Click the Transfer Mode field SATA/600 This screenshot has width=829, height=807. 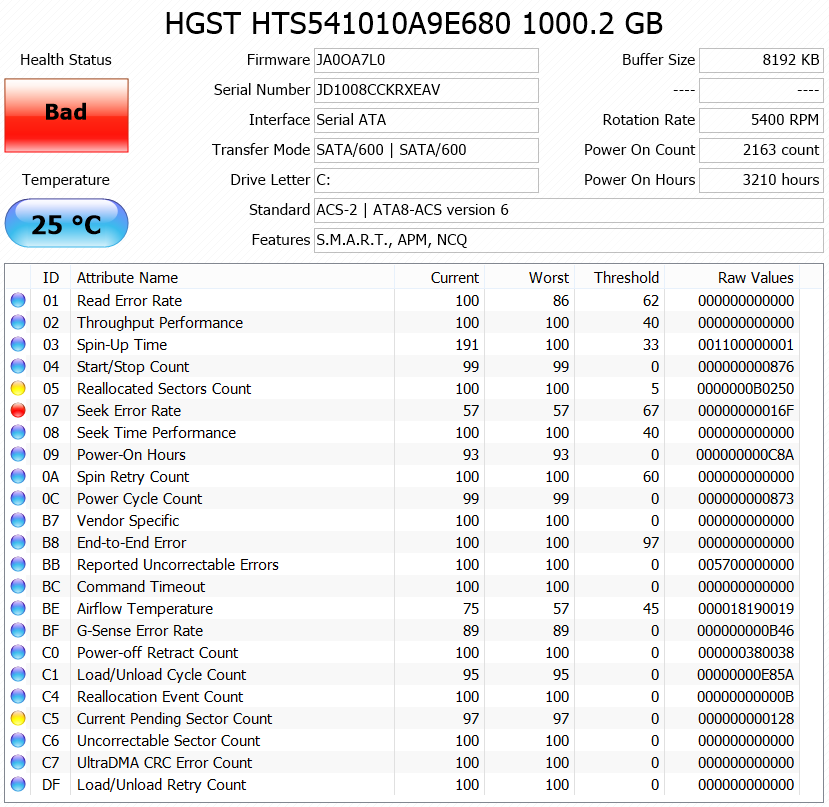[x=426, y=150]
